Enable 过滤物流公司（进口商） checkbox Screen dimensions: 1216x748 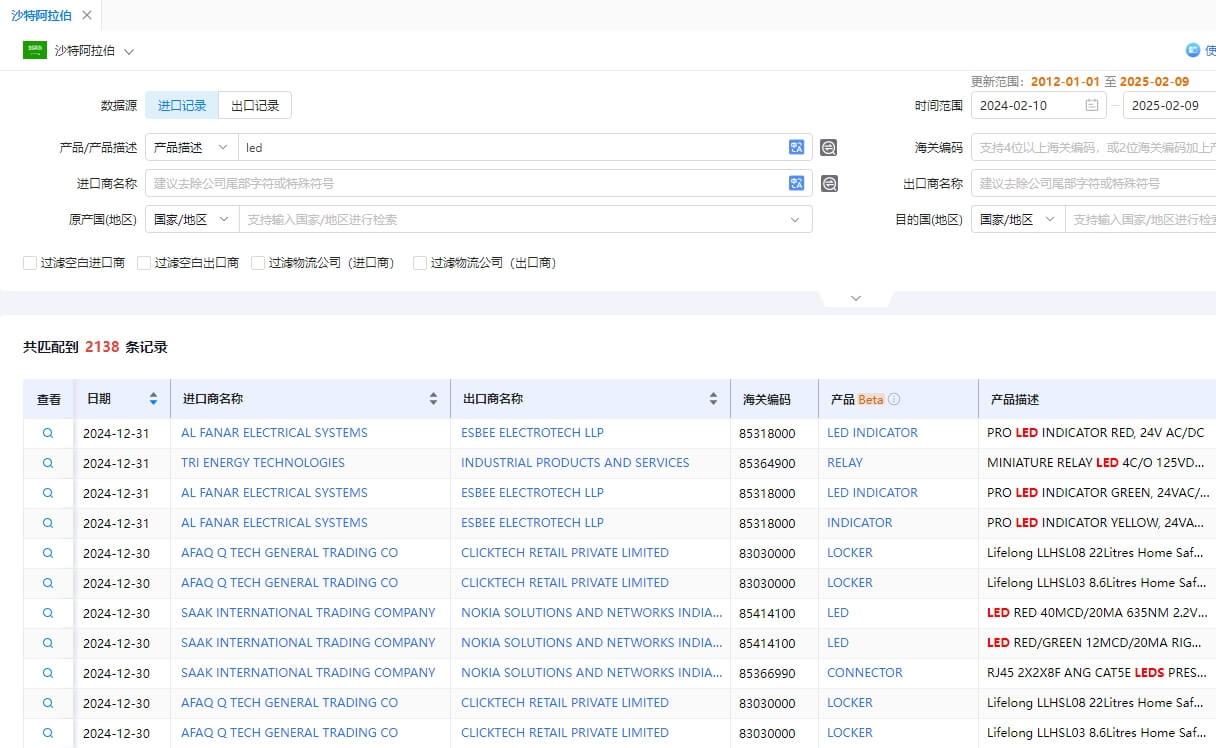pos(258,263)
